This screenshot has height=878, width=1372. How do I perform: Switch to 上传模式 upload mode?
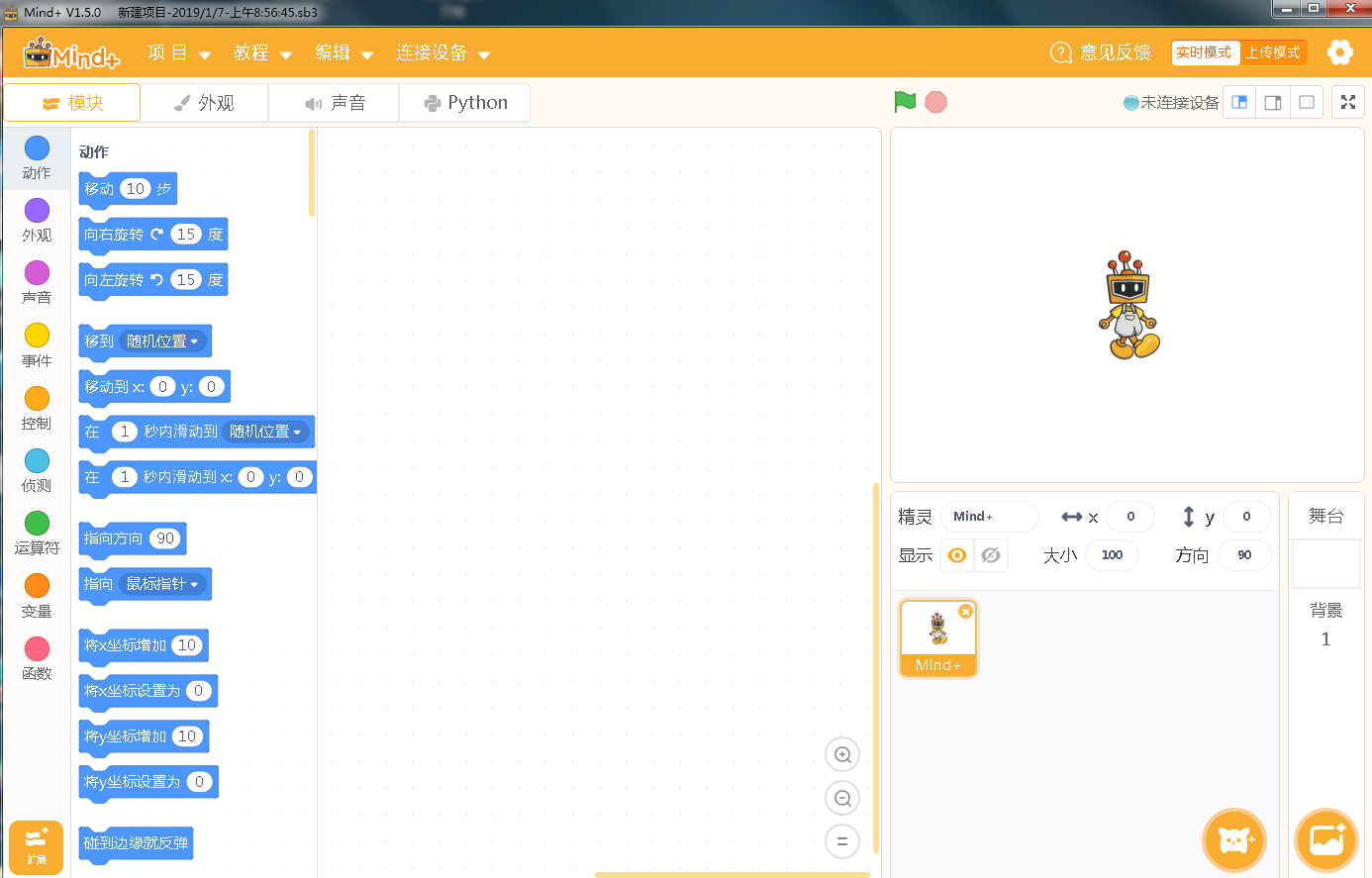coord(1273,52)
